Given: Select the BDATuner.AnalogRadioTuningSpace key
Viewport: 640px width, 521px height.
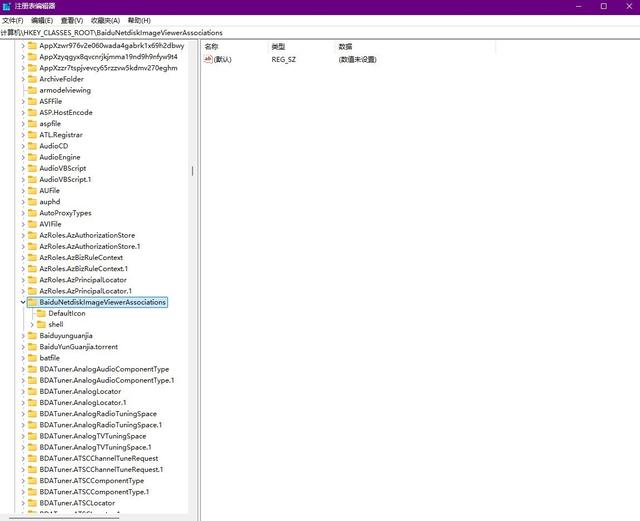Looking at the screenshot, I should coord(98,414).
